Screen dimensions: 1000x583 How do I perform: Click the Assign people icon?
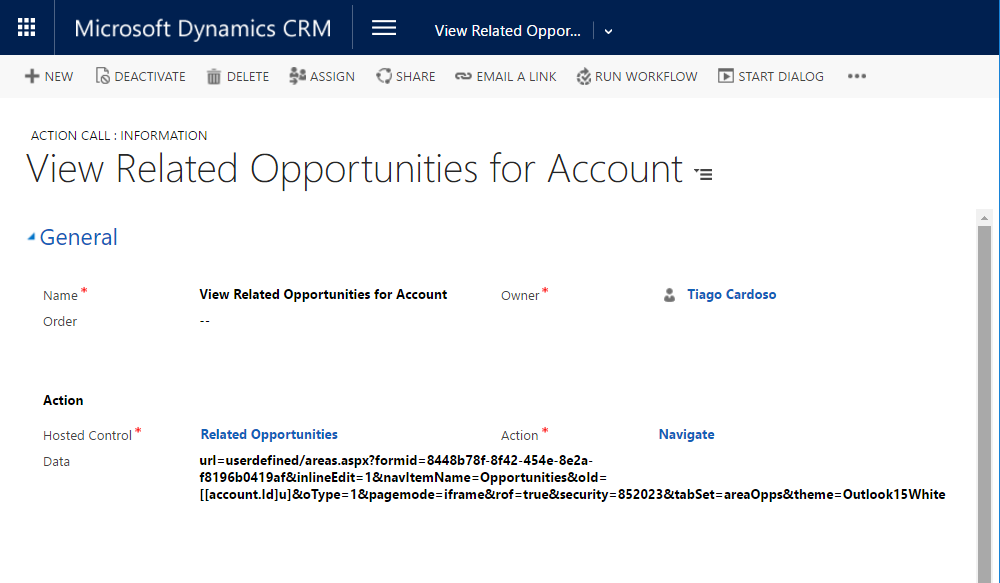point(297,76)
